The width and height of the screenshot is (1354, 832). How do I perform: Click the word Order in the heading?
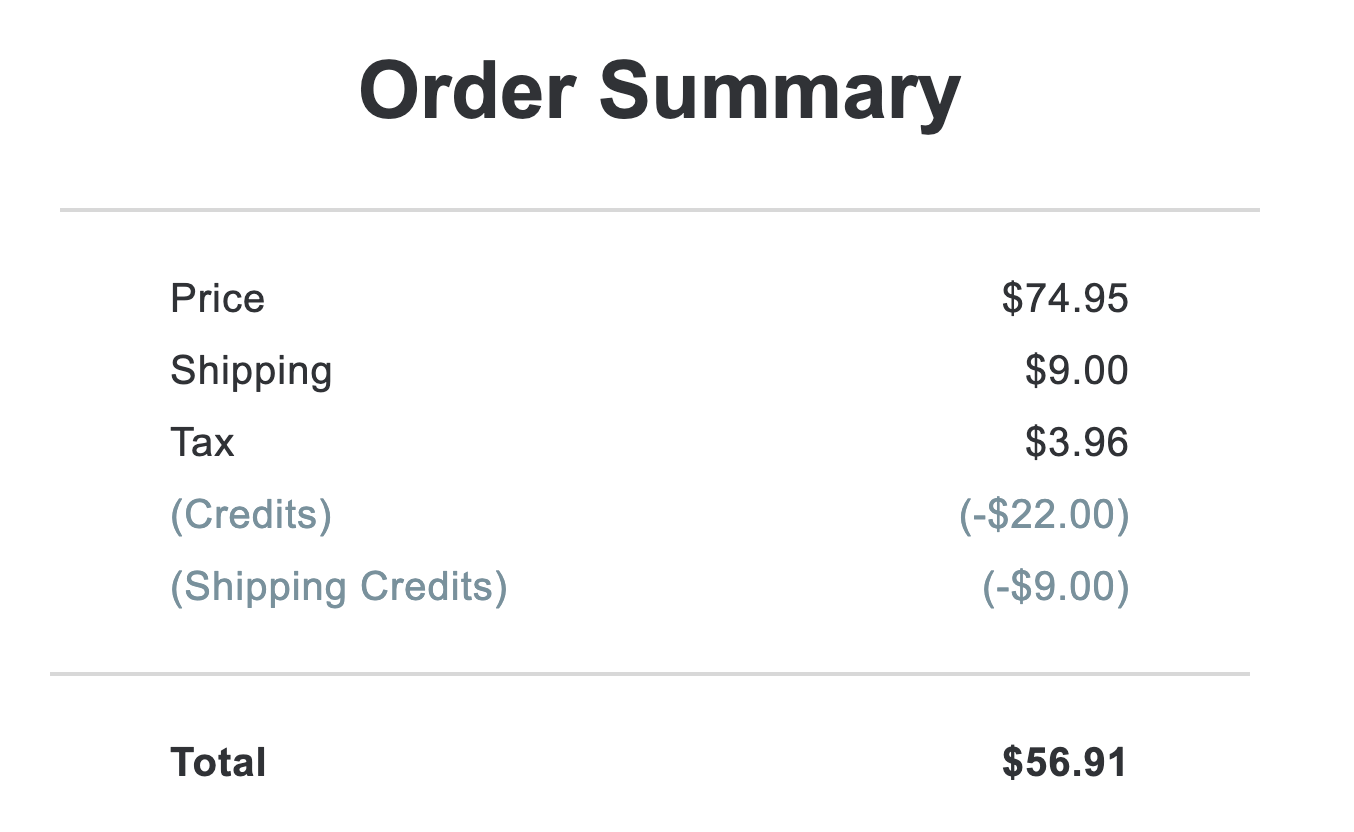(467, 91)
